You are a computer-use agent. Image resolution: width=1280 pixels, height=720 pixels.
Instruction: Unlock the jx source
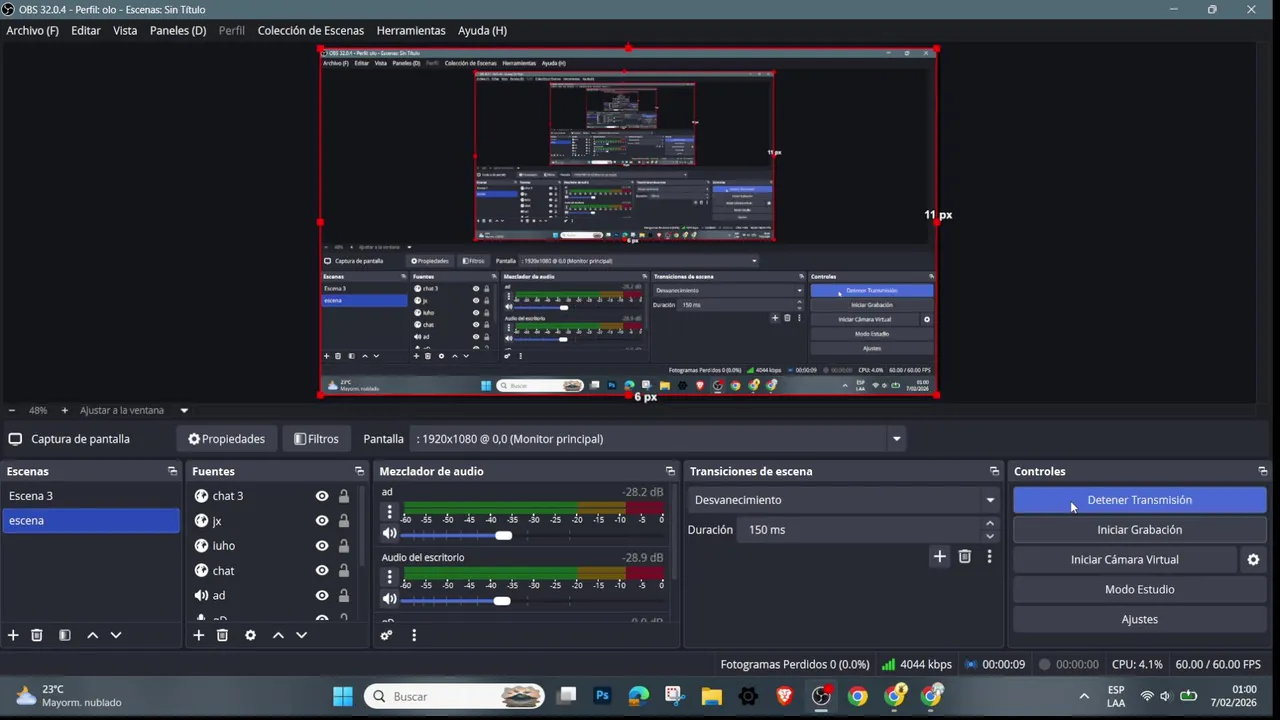coord(344,521)
